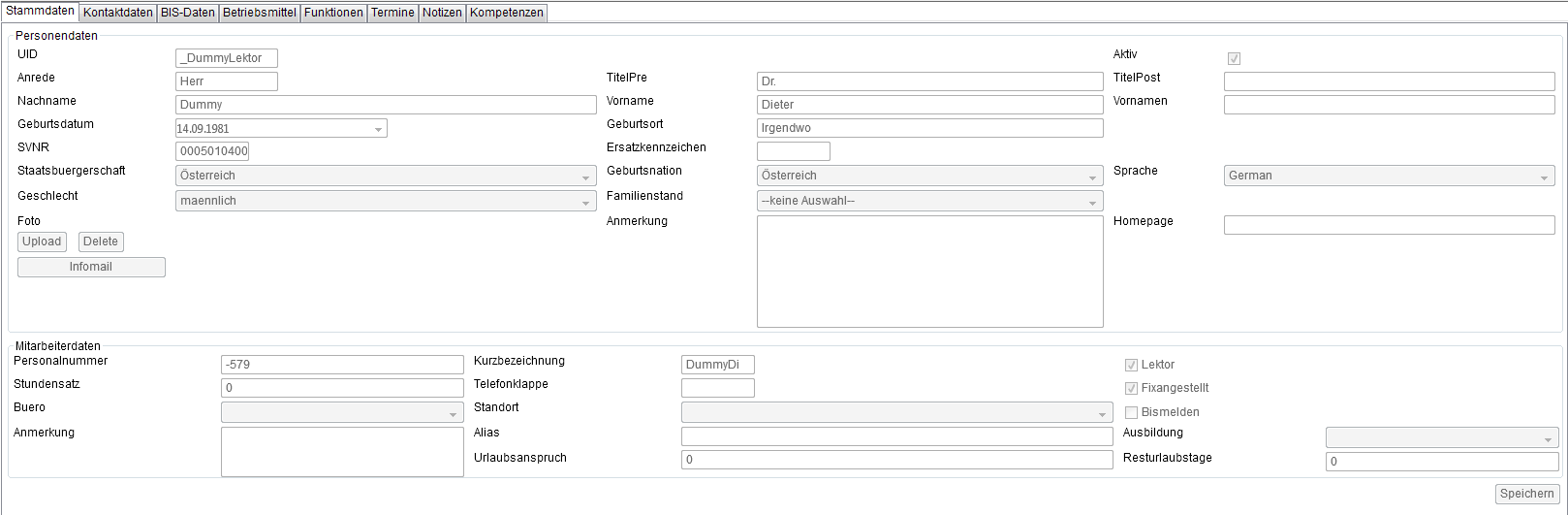The height and width of the screenshot is (515, 1568).
Task: Click the Delete photo button
Action: [101, 241]
